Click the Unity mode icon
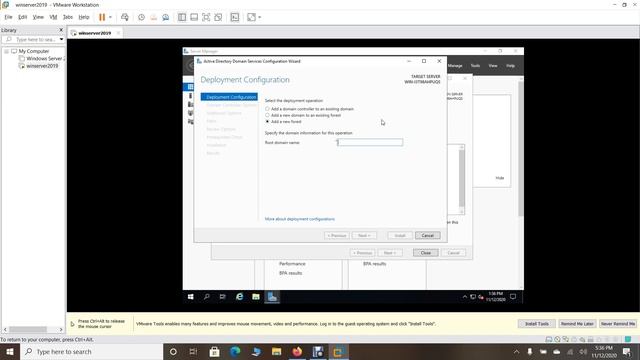The image size is (640, 360). click(x=218, y=17)
